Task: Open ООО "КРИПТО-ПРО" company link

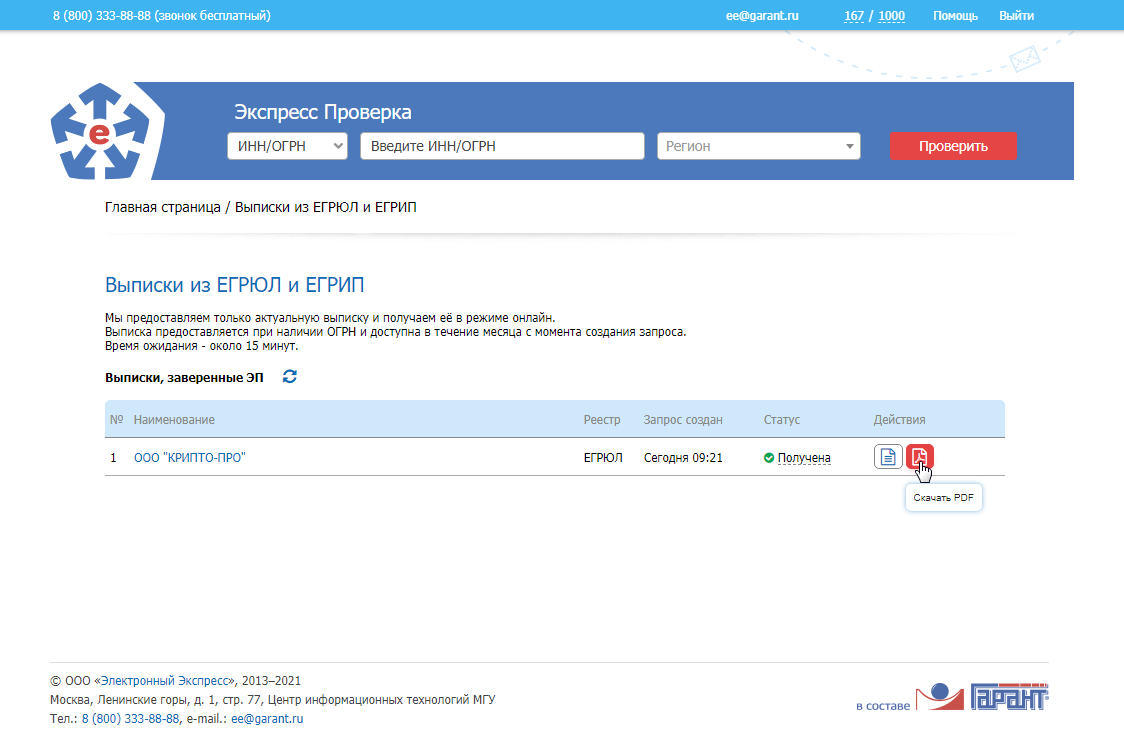Action: point(190,458)
